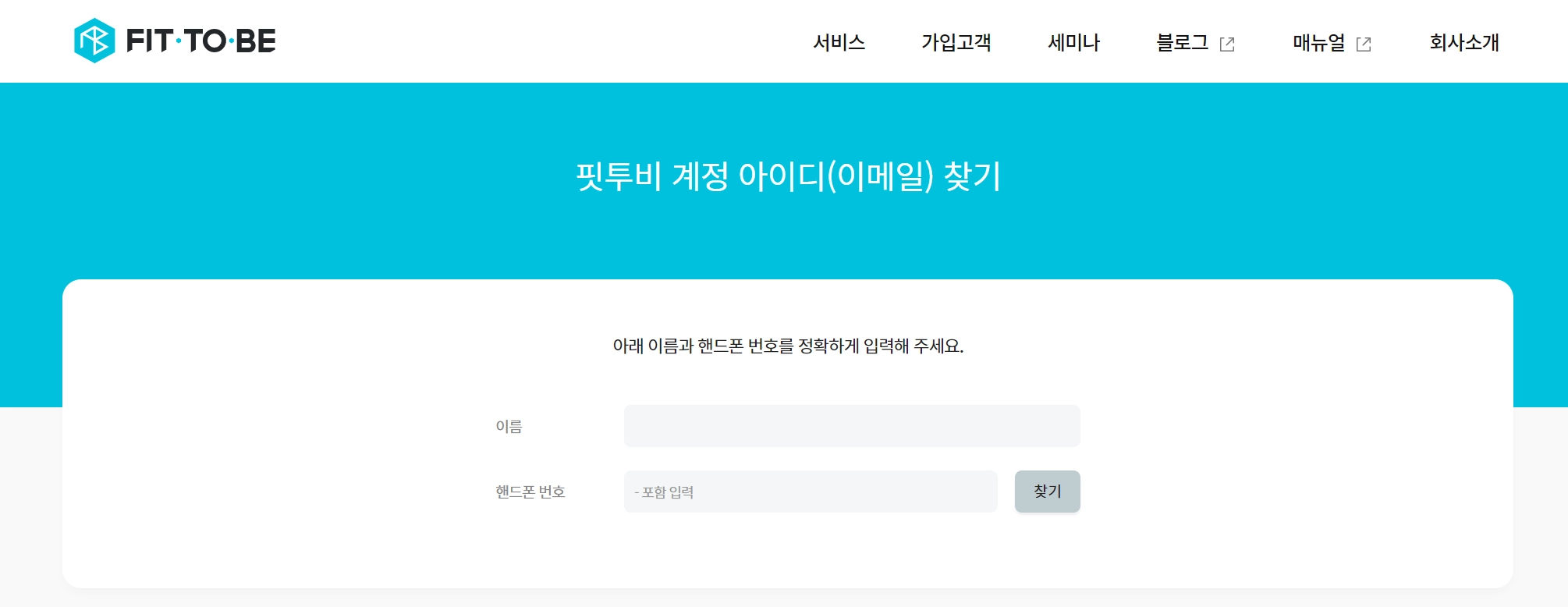Go to the 세미나 menu item

pyautogui.click(x=1073, y=42)
